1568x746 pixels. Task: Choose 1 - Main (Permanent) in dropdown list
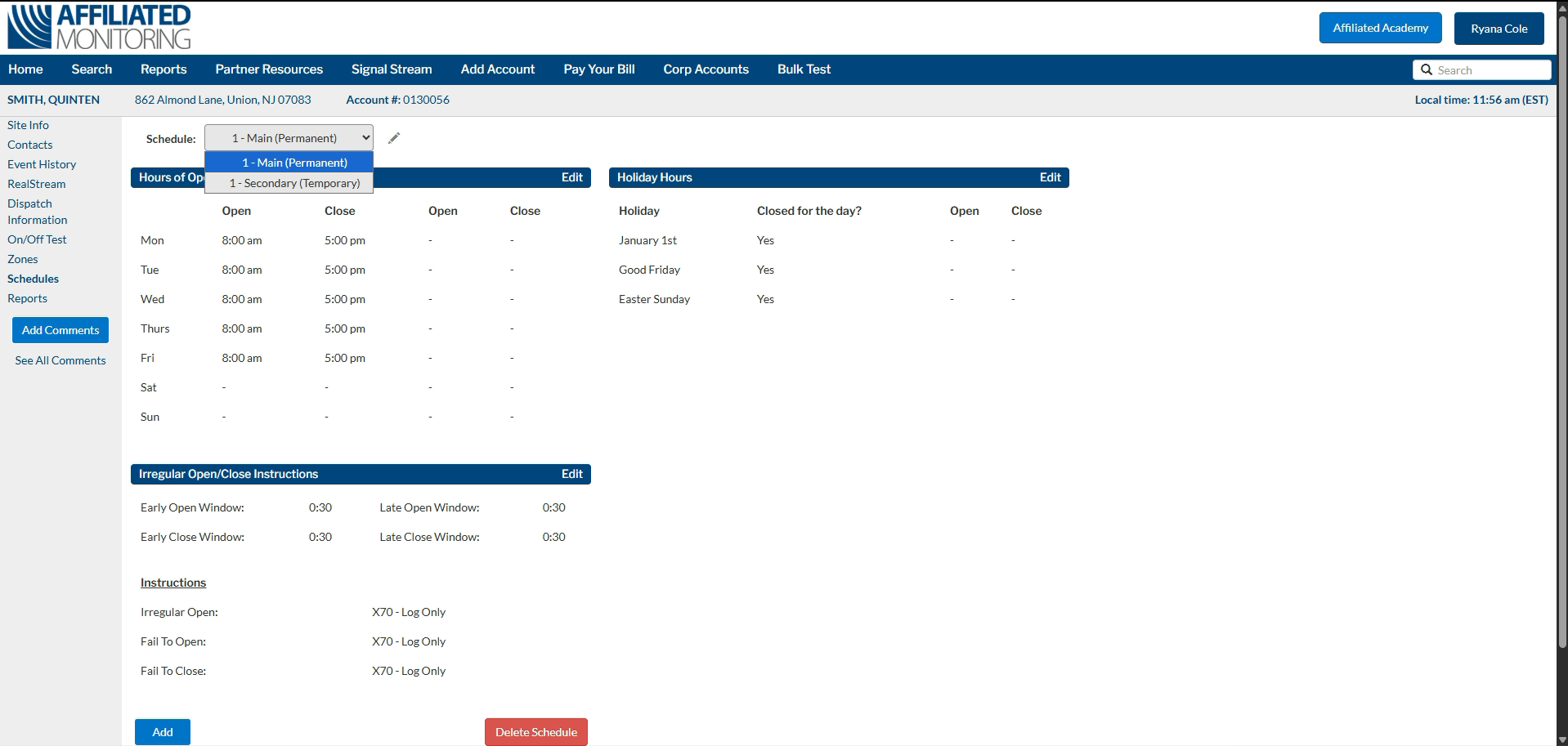294,163
